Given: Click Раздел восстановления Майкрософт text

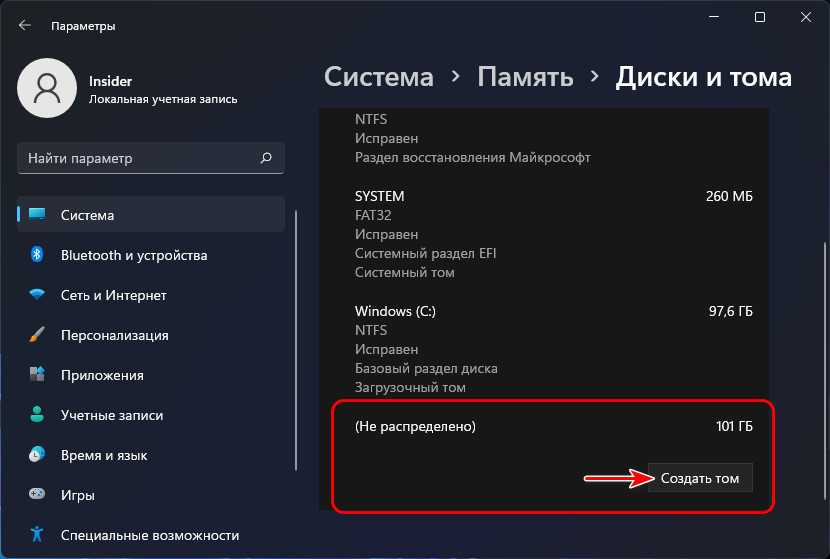Looking at the screenshot, I should 473,158.
